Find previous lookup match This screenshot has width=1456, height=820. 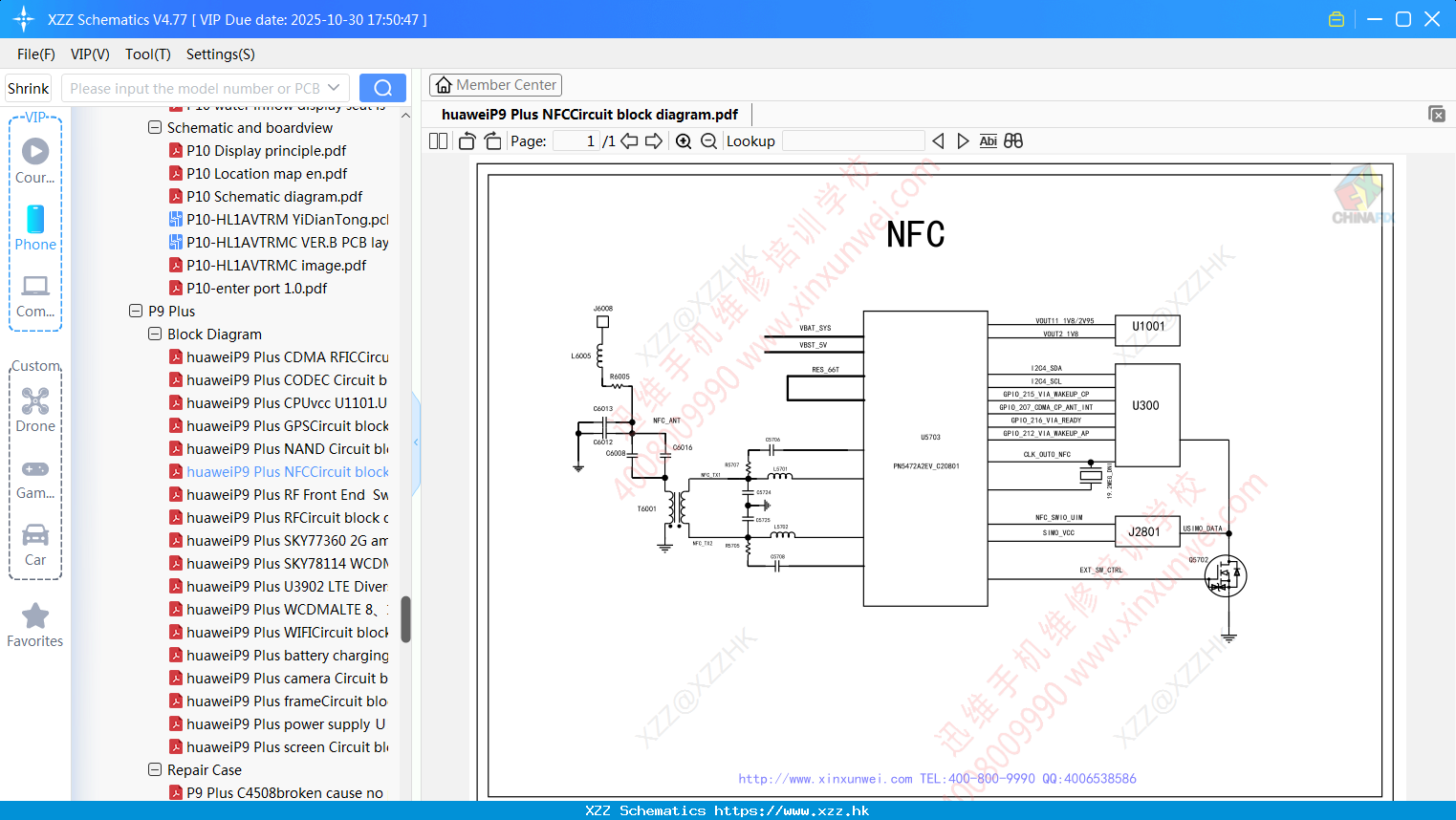(x=938, y=141)
